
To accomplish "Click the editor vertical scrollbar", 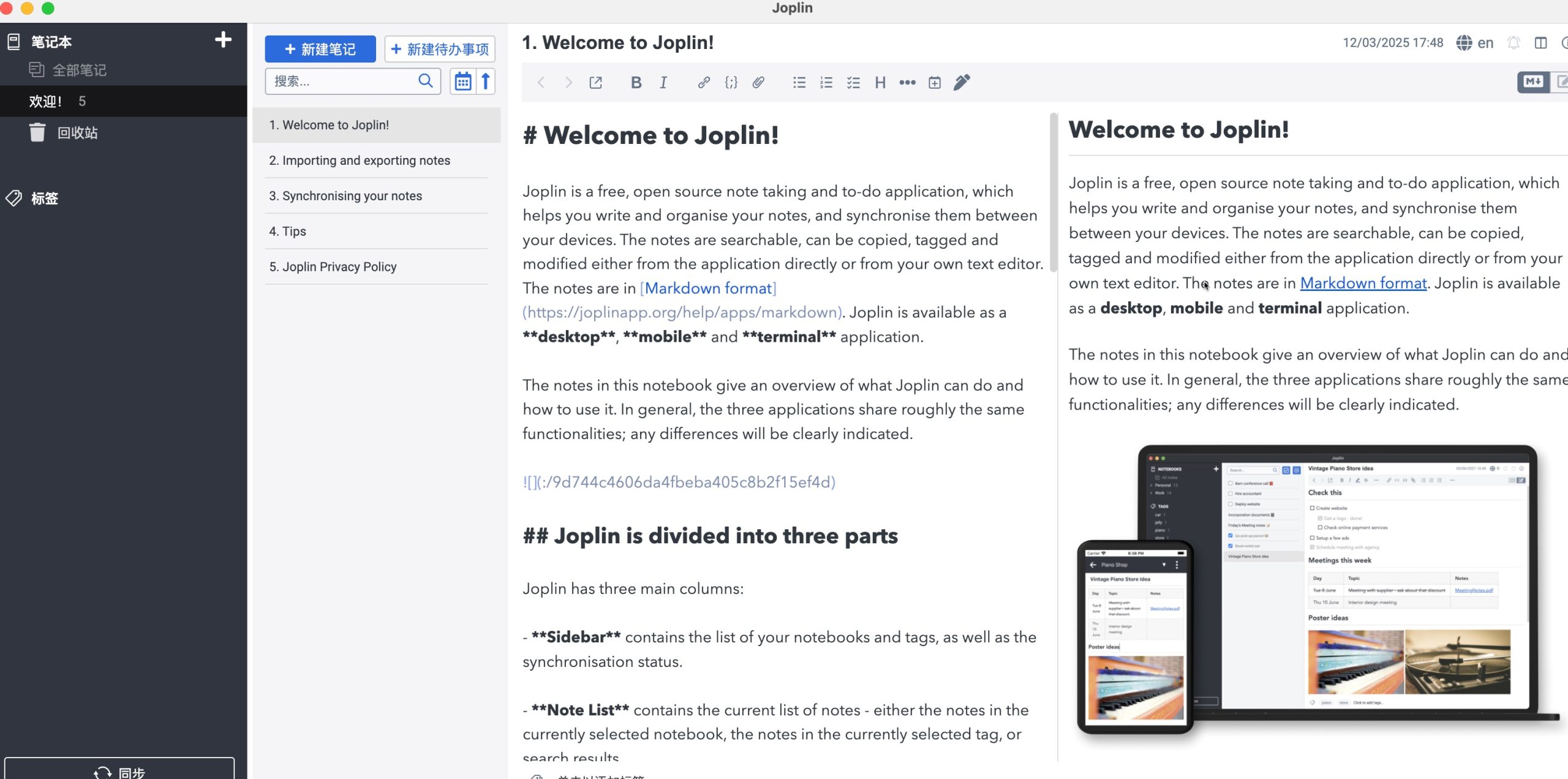I will point(1053,192).
